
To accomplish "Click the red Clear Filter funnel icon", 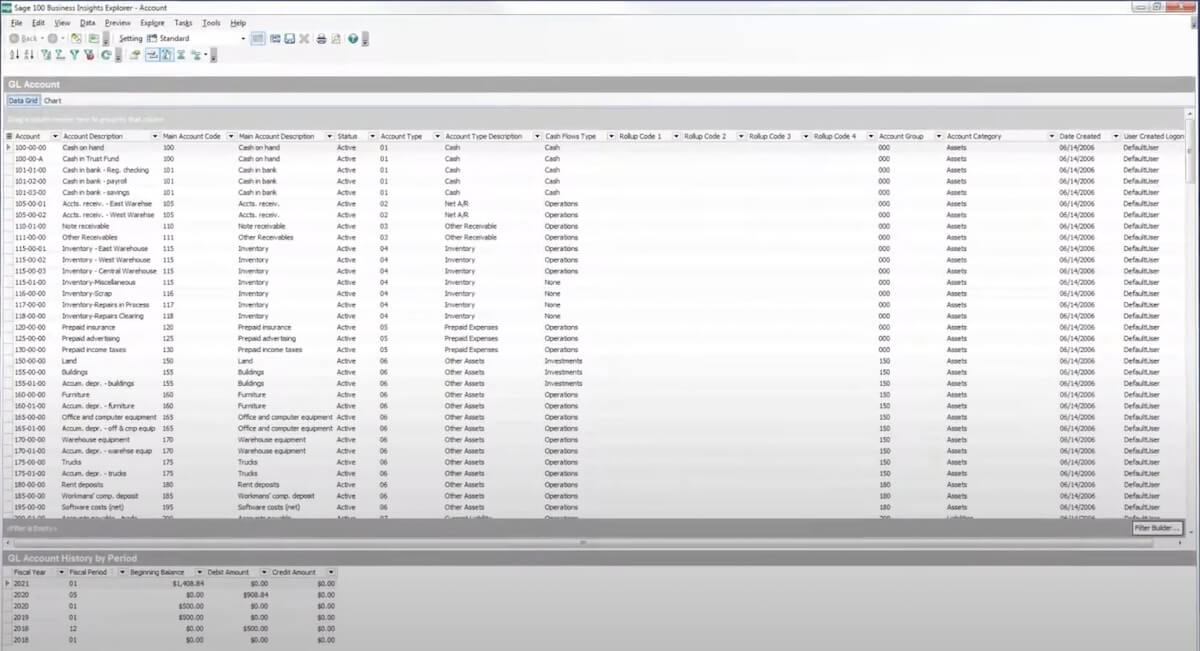I will tap(89, 54).
